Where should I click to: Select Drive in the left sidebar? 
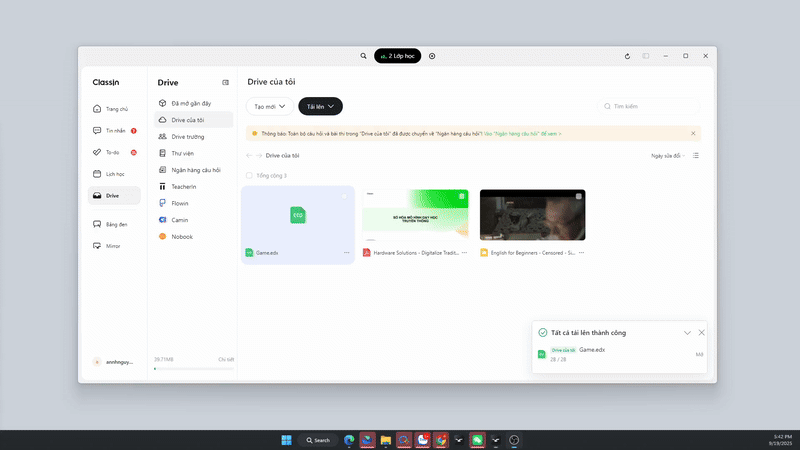pos(113,195)
